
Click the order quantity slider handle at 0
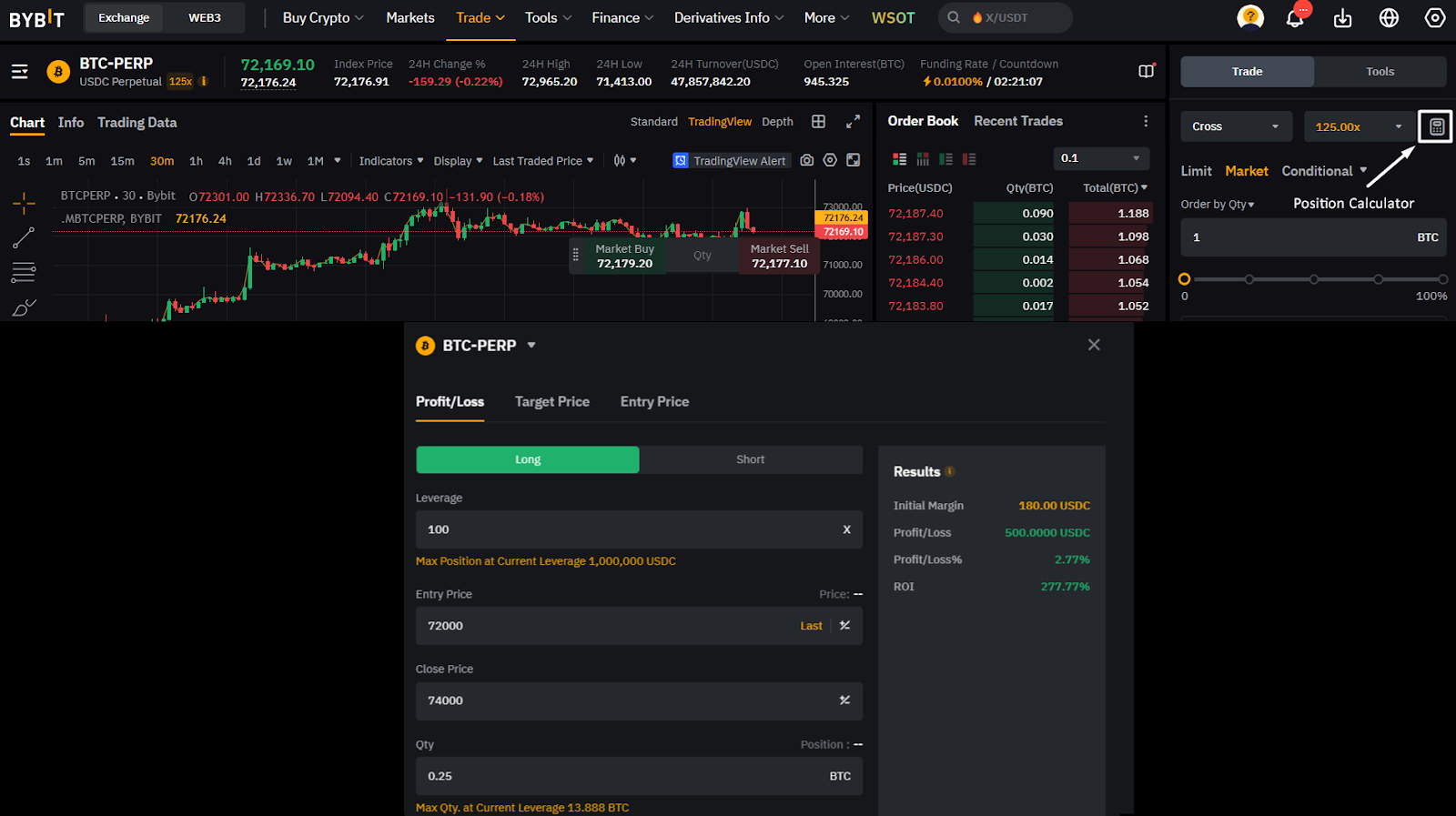click(x=1184, y=279)
